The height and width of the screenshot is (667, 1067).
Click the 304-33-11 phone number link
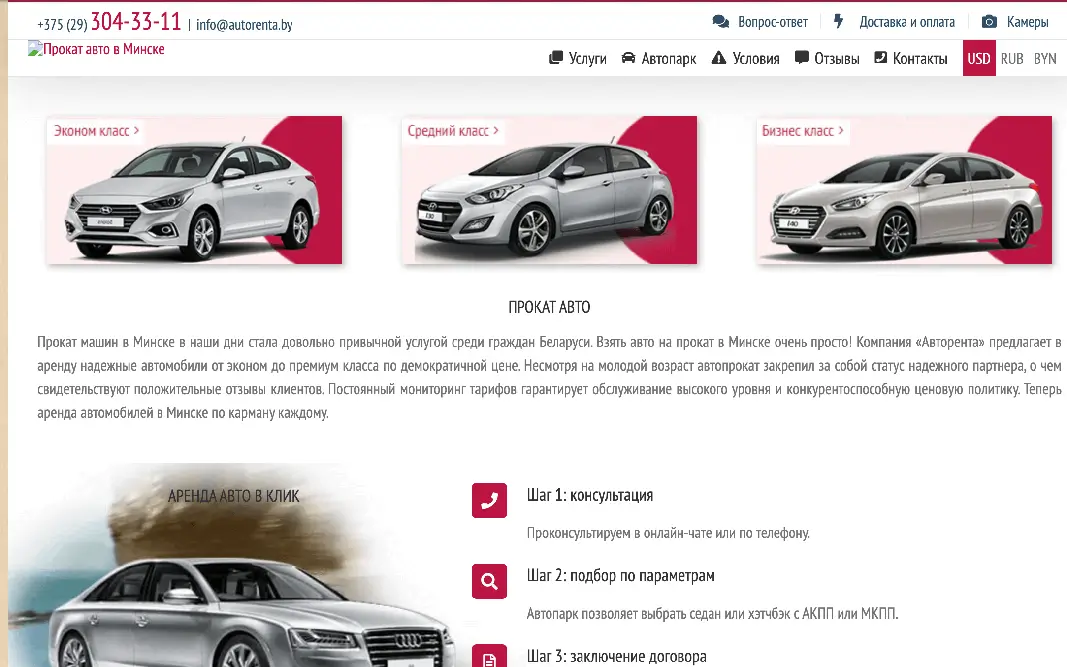point(135,22)
